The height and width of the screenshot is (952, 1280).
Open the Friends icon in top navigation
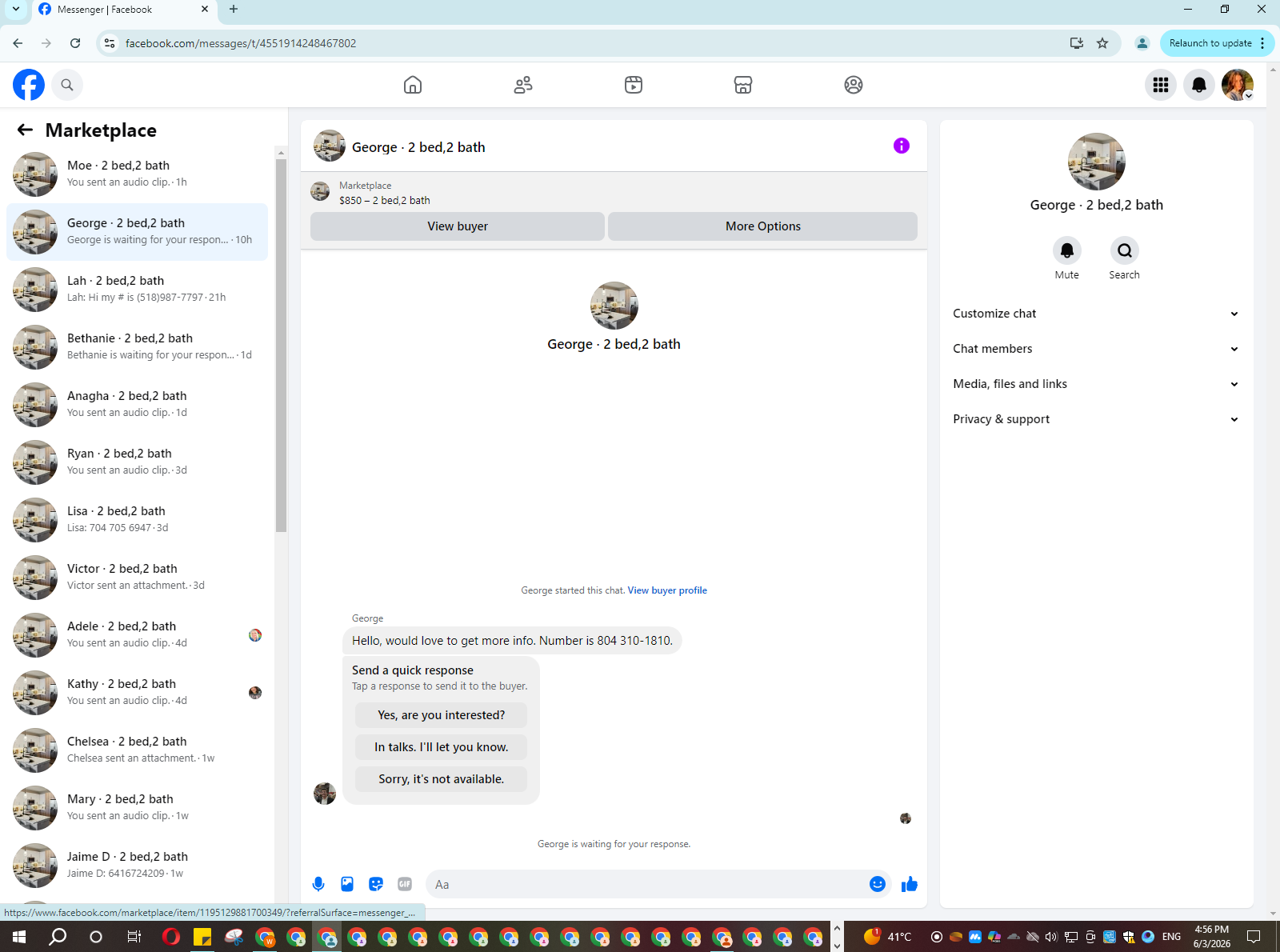coord(523,85)
